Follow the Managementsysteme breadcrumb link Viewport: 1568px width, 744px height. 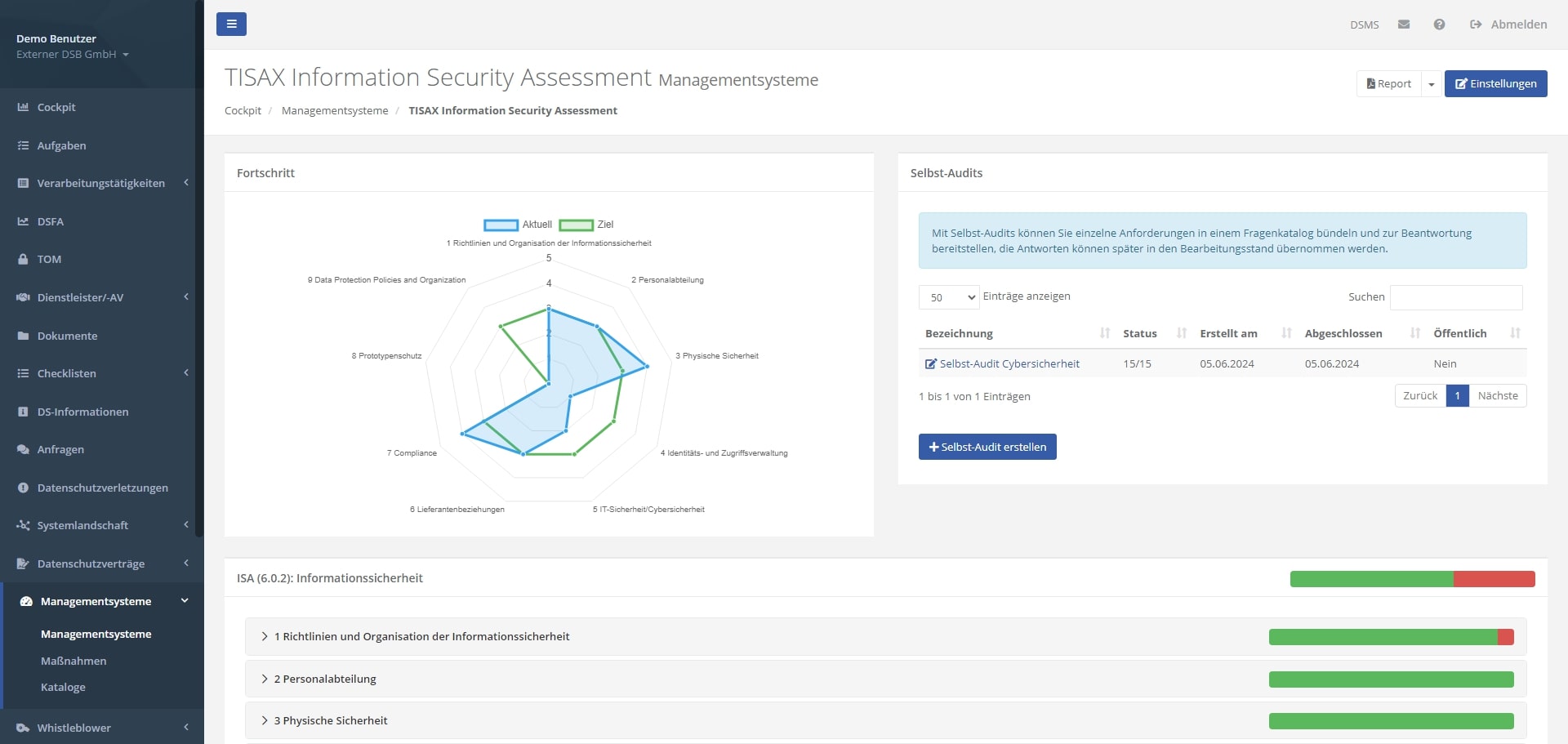coord(335,110)
